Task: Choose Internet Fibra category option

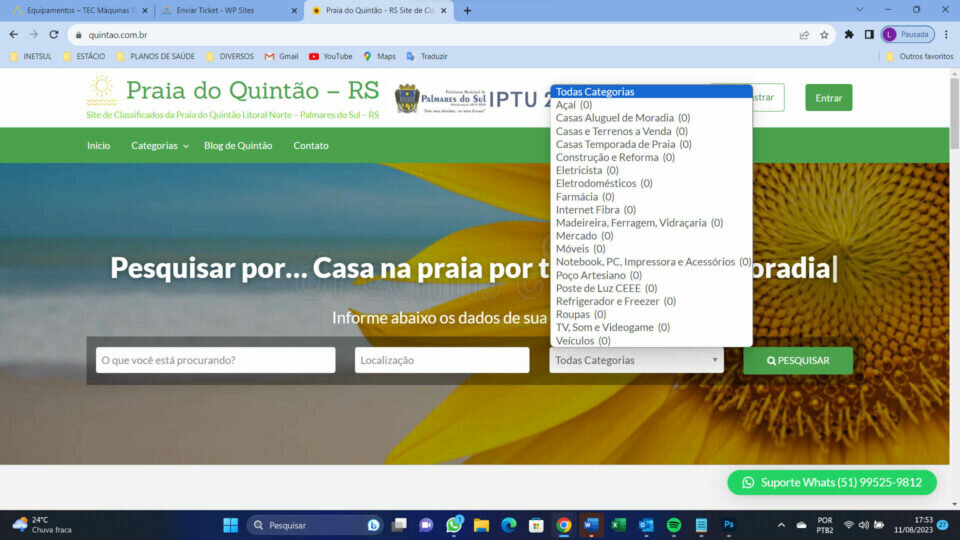Action: pyautogui.click(x=651, y=209)
